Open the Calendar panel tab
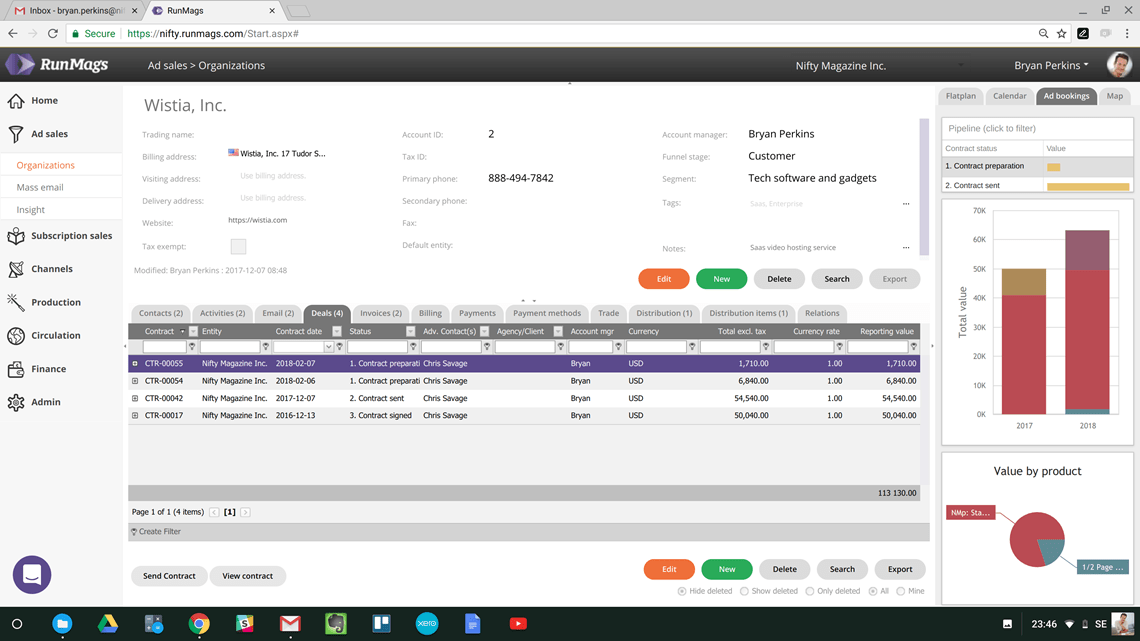Viewport: 1140px width, 641px height. (1010, 96)
